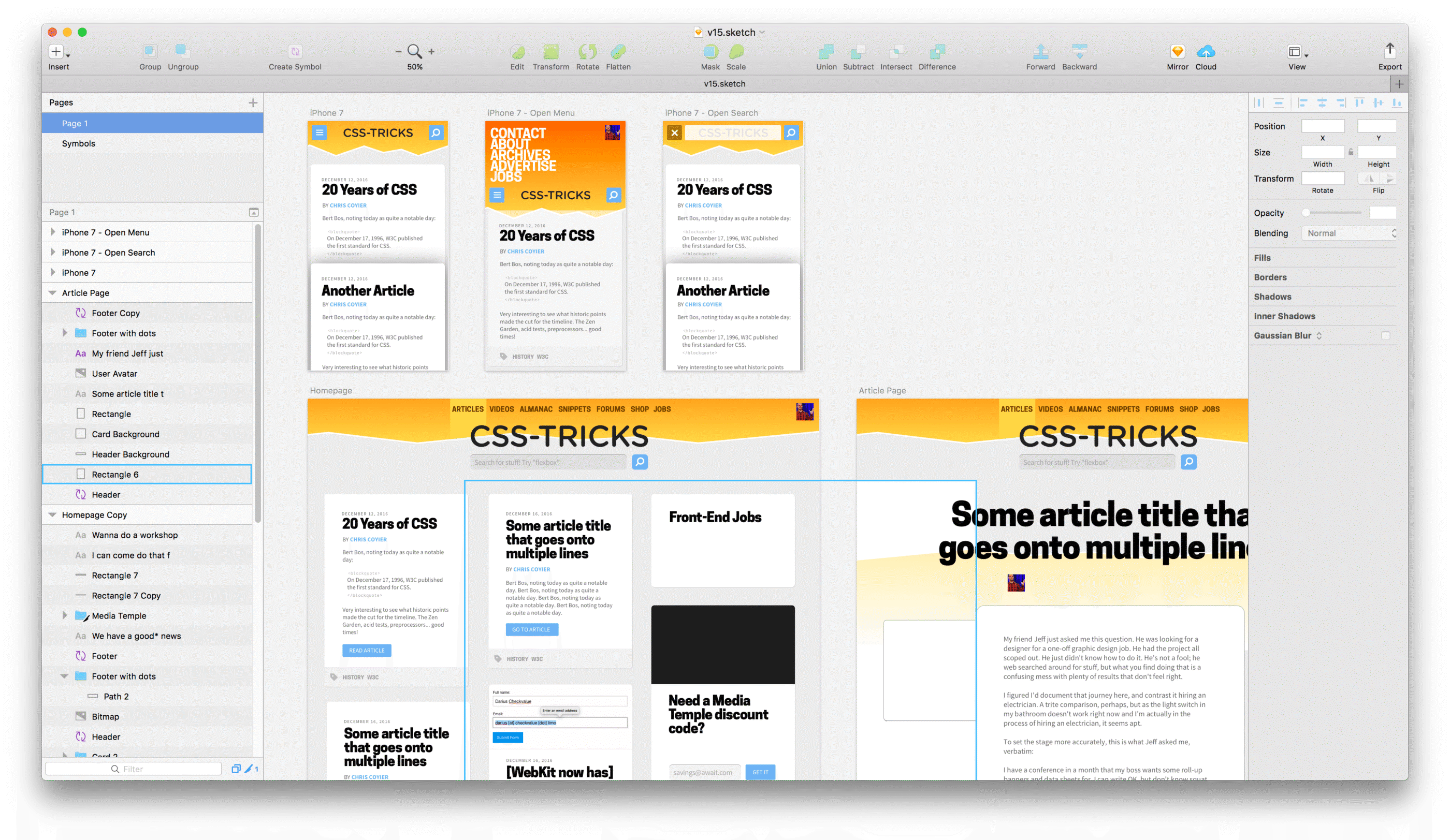Expand the Media Temple group
1450x840 pixels.
pyautogui.click(x=64, y=616)
